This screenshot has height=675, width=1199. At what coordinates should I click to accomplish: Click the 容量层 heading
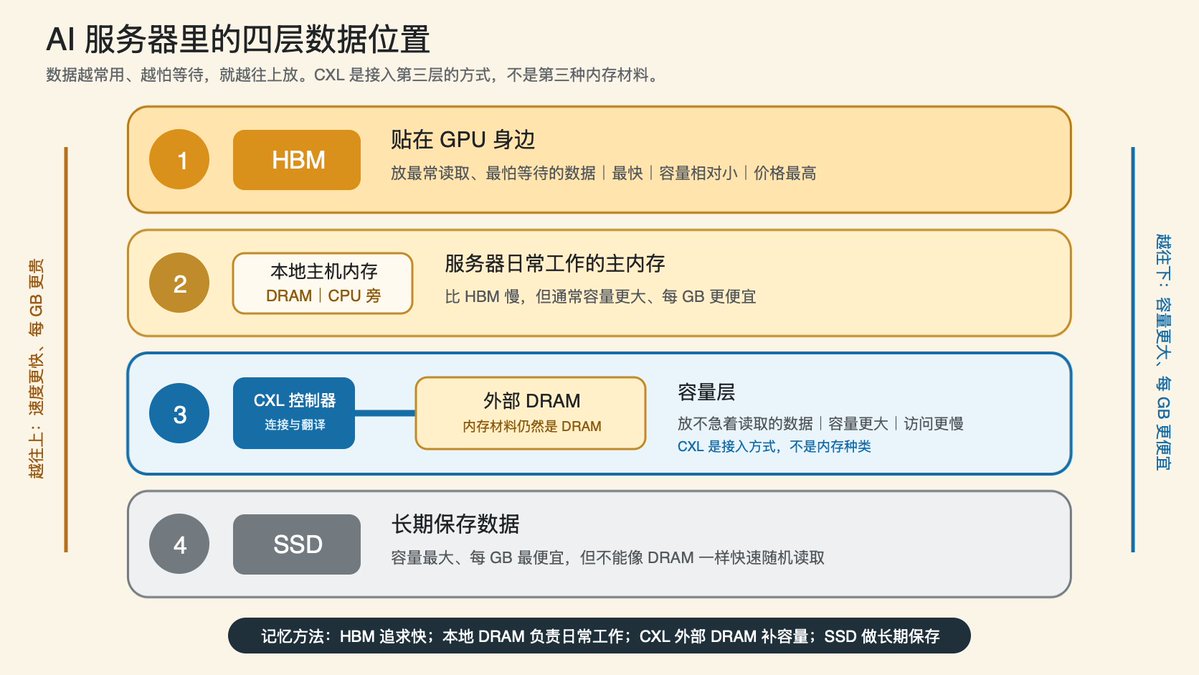tap(706, 393)
